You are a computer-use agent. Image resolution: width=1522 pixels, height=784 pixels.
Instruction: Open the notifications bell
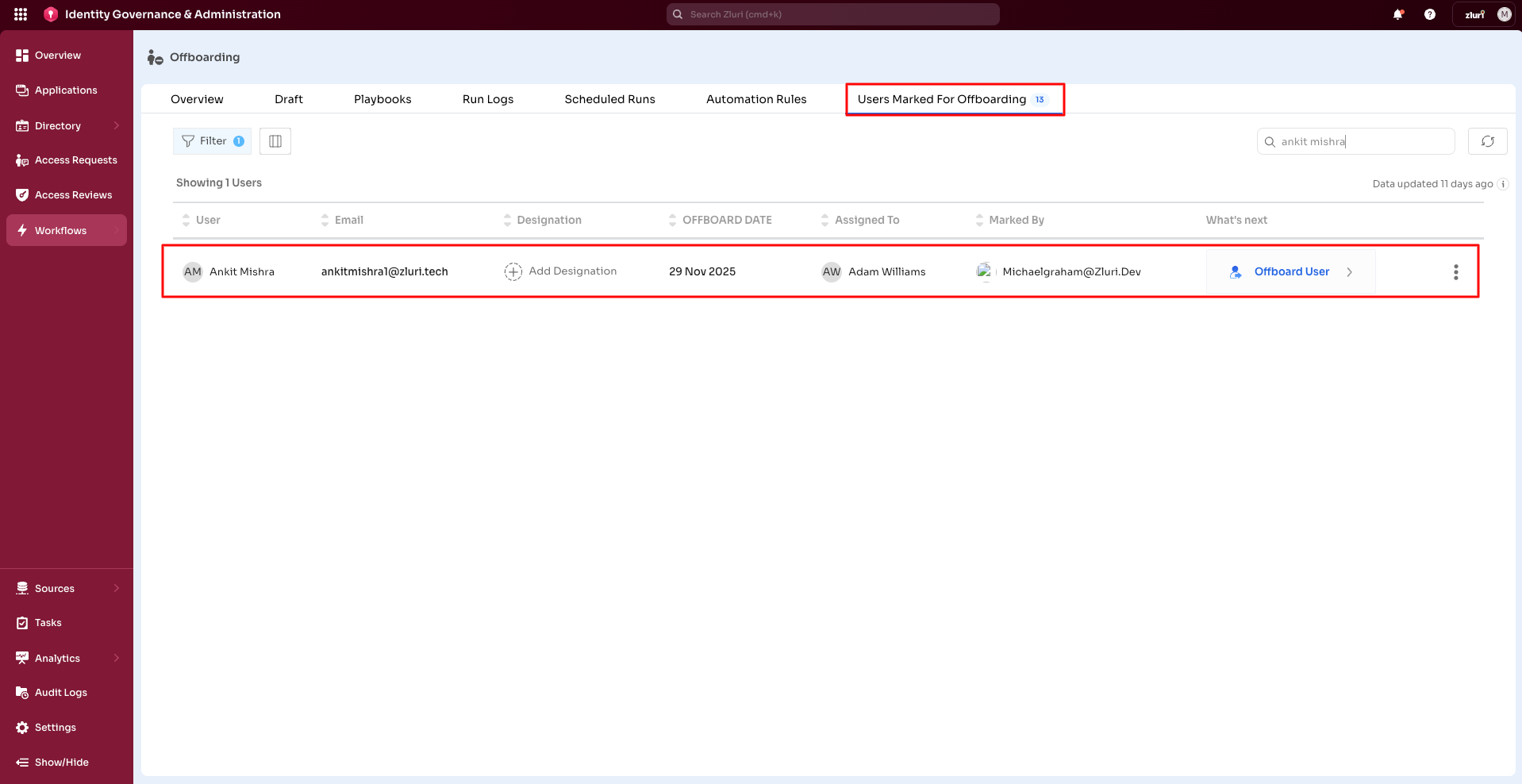pos(1398,14)
